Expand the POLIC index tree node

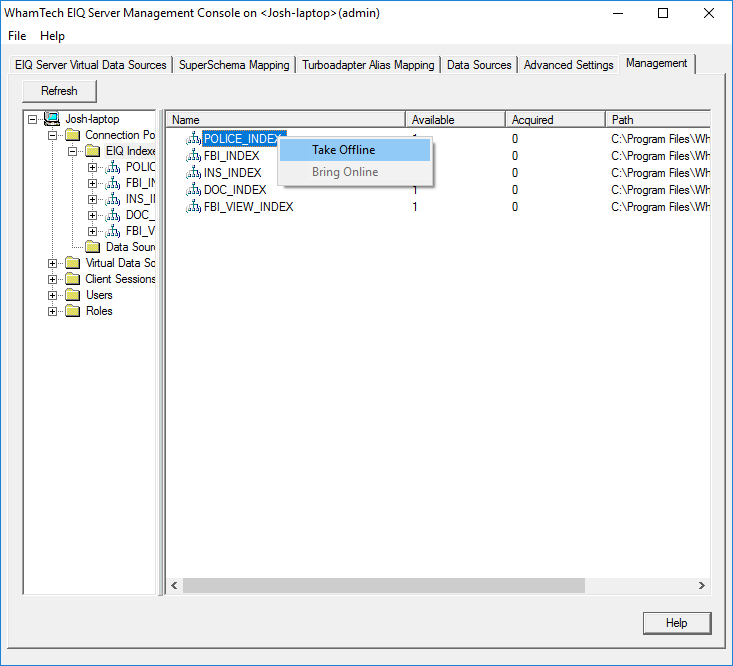click(x=93, y=167)
